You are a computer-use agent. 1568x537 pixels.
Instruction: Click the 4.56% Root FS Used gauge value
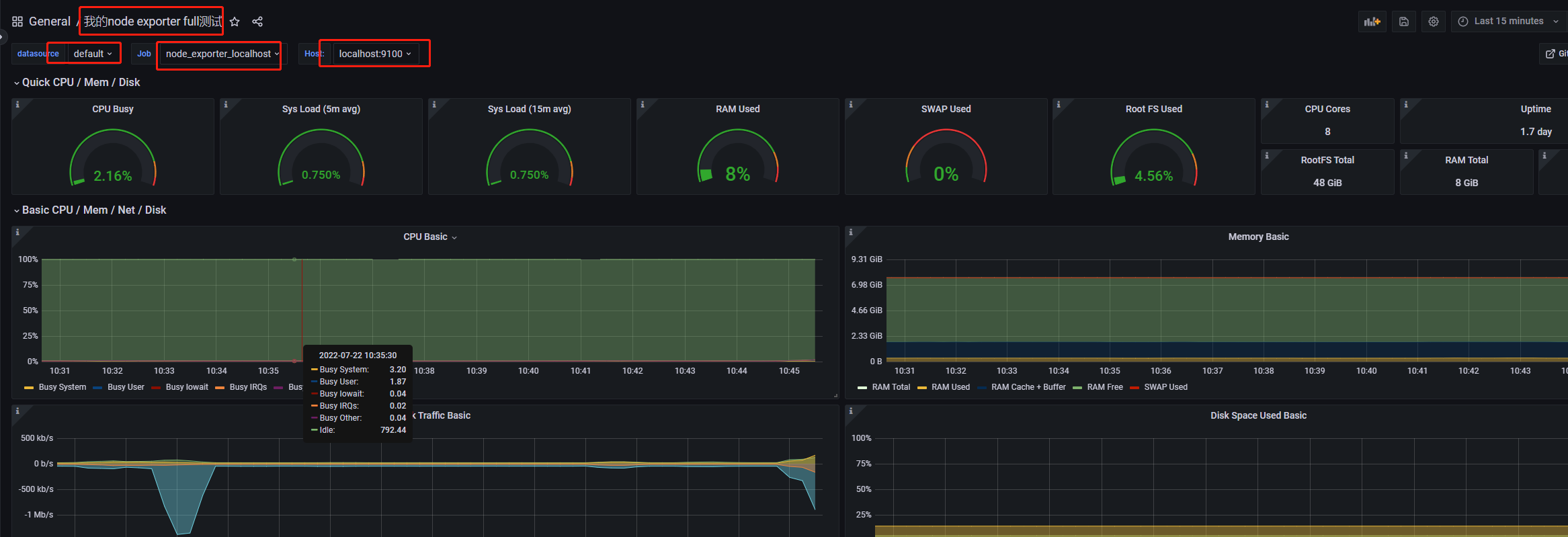tap(1153, 176)
